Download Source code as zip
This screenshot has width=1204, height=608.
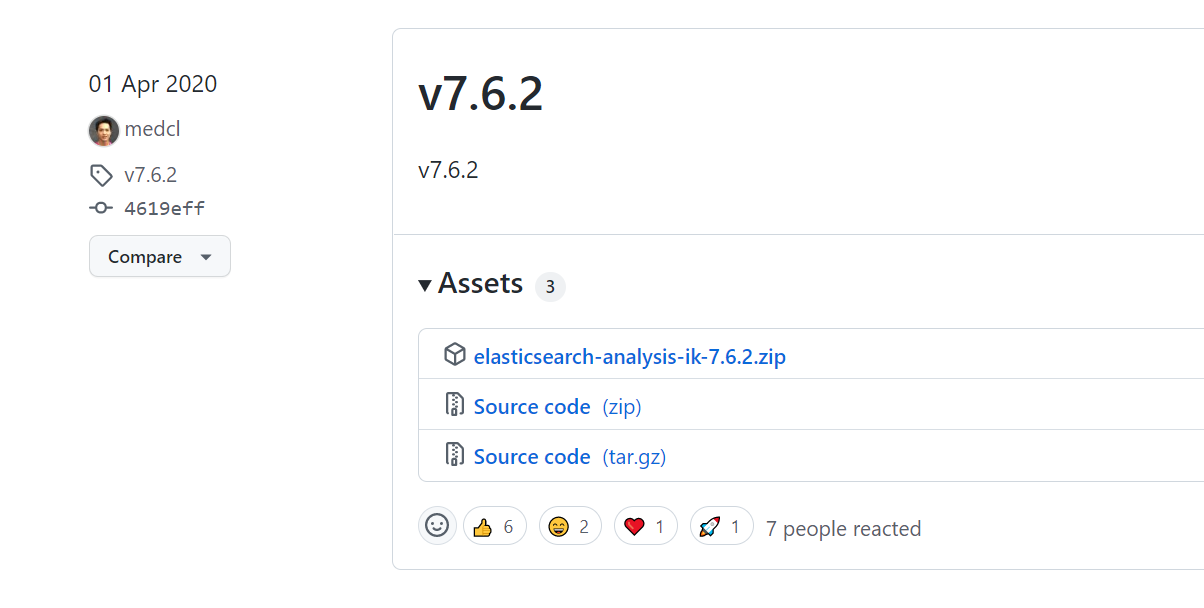coord(532,406)
